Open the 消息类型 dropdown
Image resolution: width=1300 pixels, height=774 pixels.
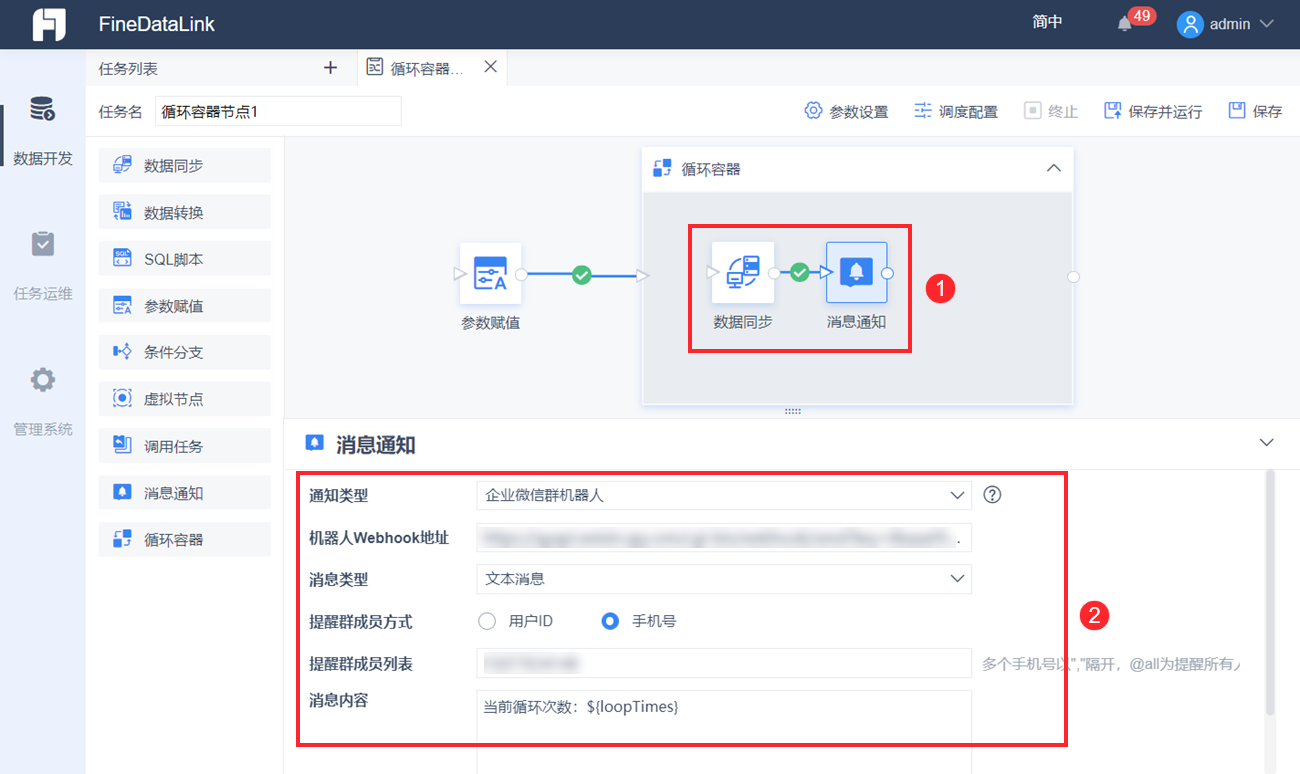point(724,579)
